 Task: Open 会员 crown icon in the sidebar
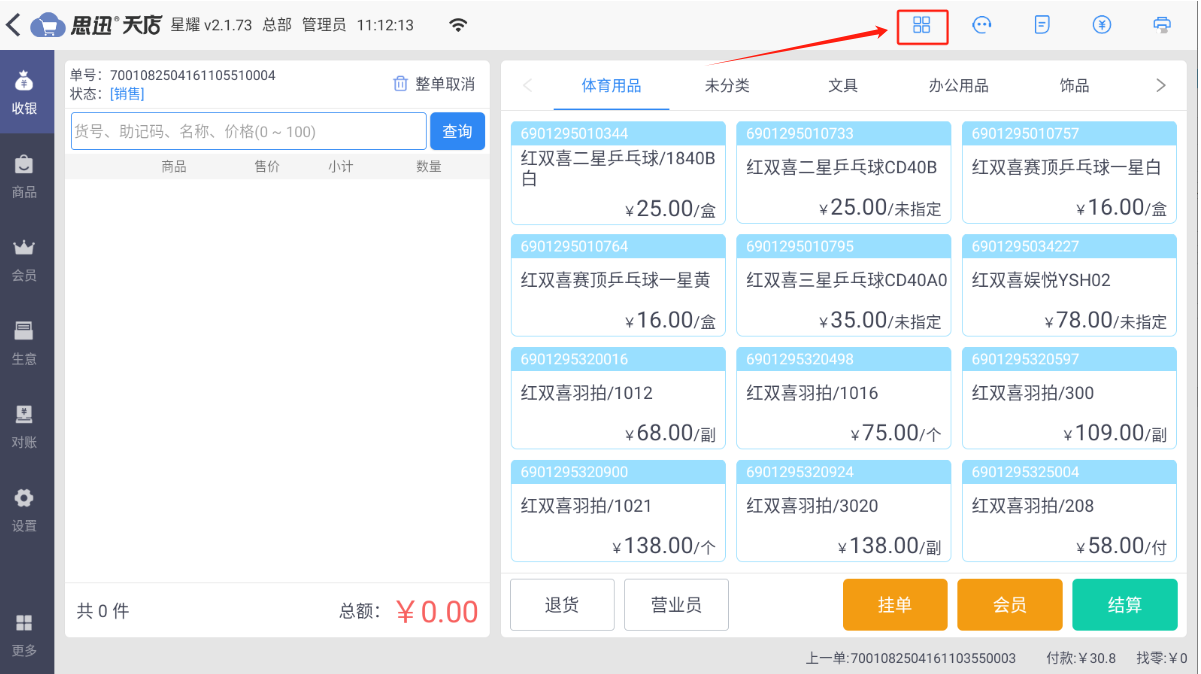(x=25, y=260)
